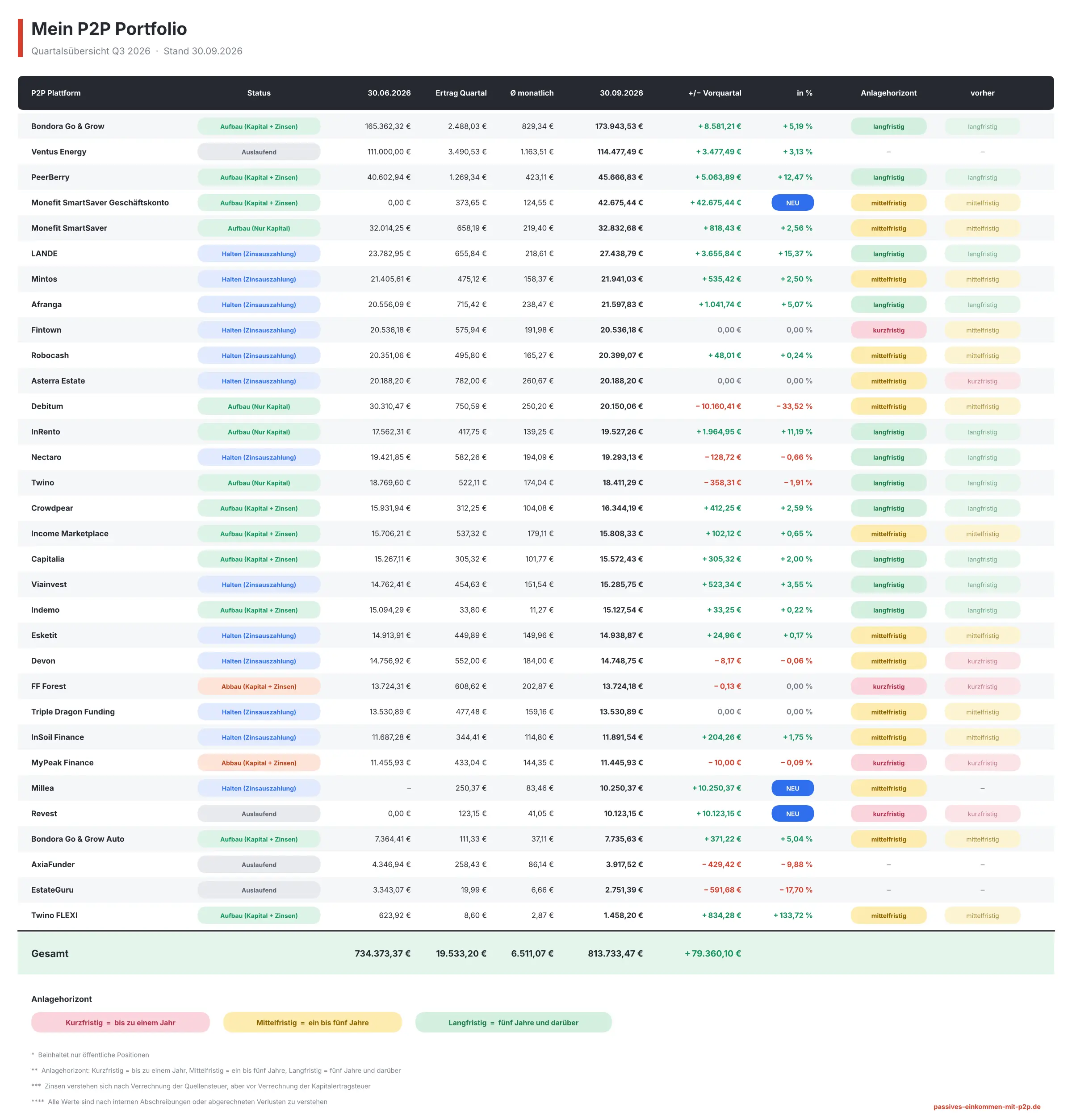Click the 'vorher' column header
The height and width of the screenshot is (1120, 1072).
(x=982, y=93)
